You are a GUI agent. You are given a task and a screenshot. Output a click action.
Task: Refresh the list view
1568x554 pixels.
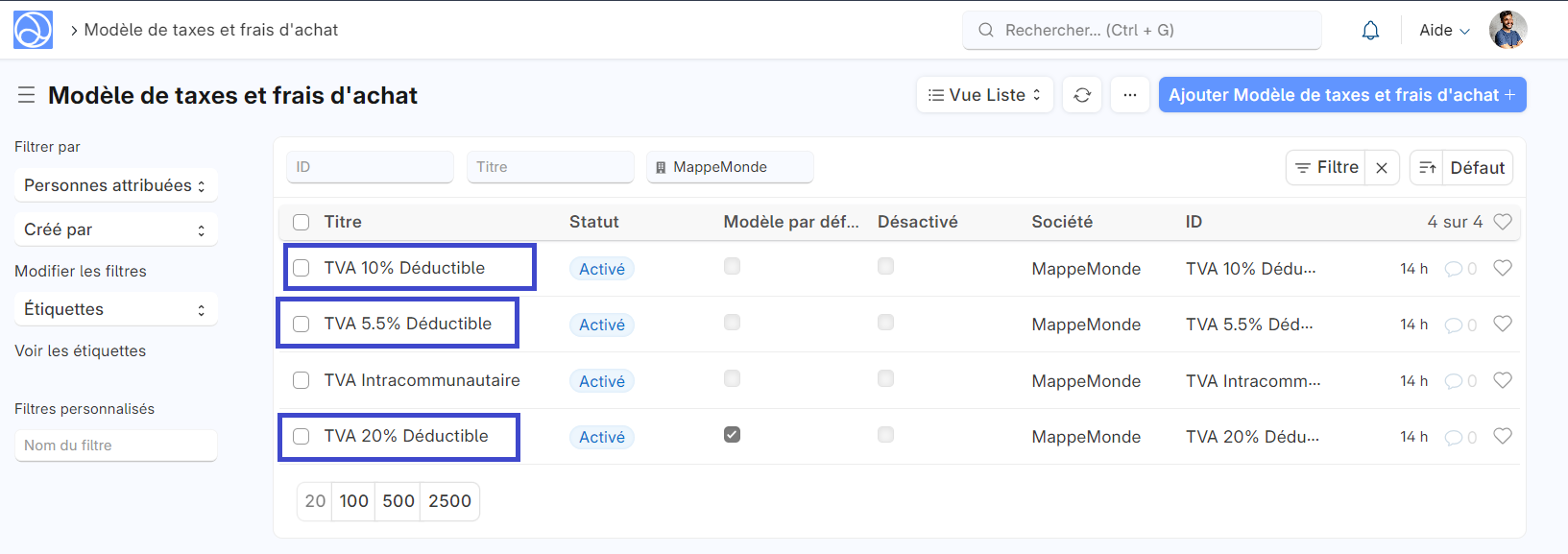pos(1082,95)
